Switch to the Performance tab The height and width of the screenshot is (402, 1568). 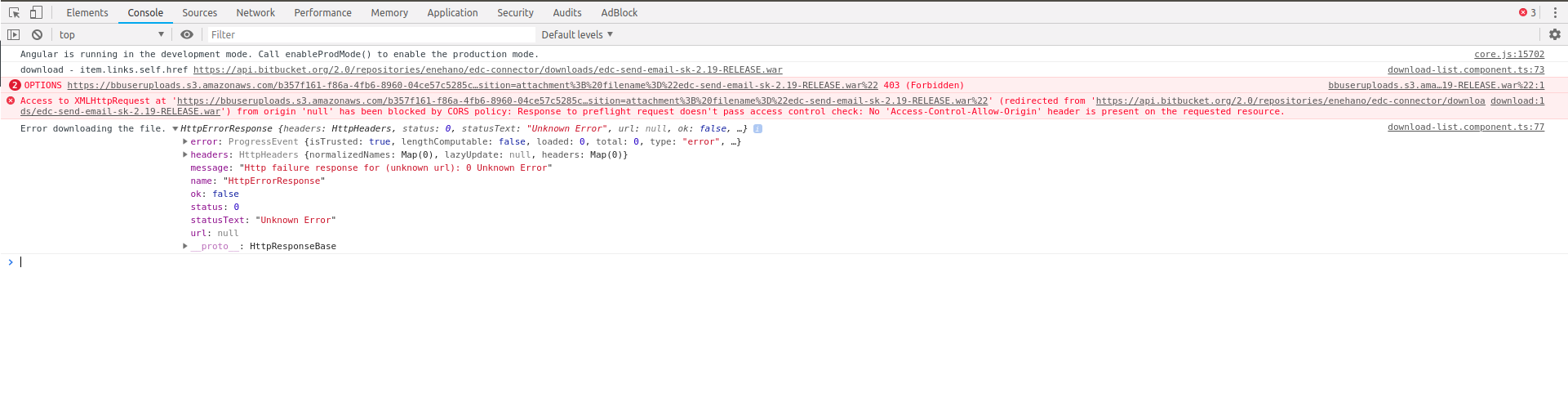pyautogui.click(x=323, y=12)
